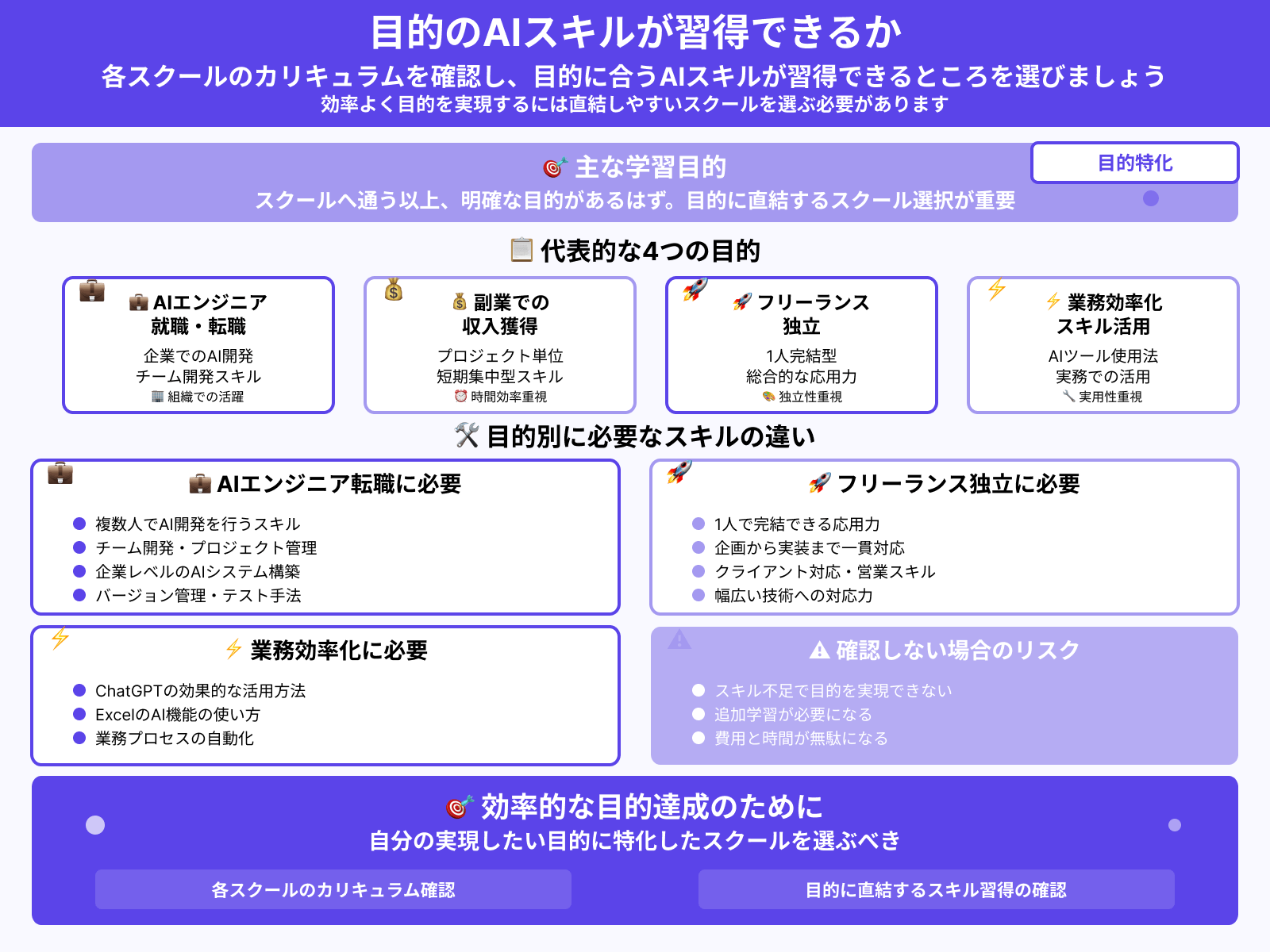Select the AIツール使用法 line on the 業務効率化 card
Image resolution: width=1270 pixels, height=952 pixels.
click(1103, 355)
